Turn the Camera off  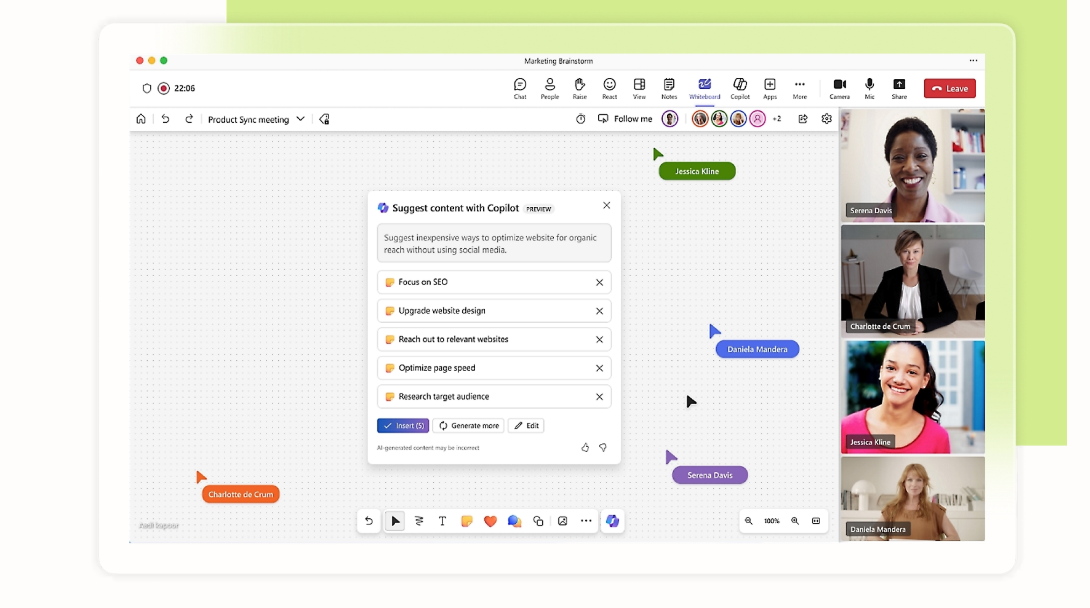click(x=839, y=88)
